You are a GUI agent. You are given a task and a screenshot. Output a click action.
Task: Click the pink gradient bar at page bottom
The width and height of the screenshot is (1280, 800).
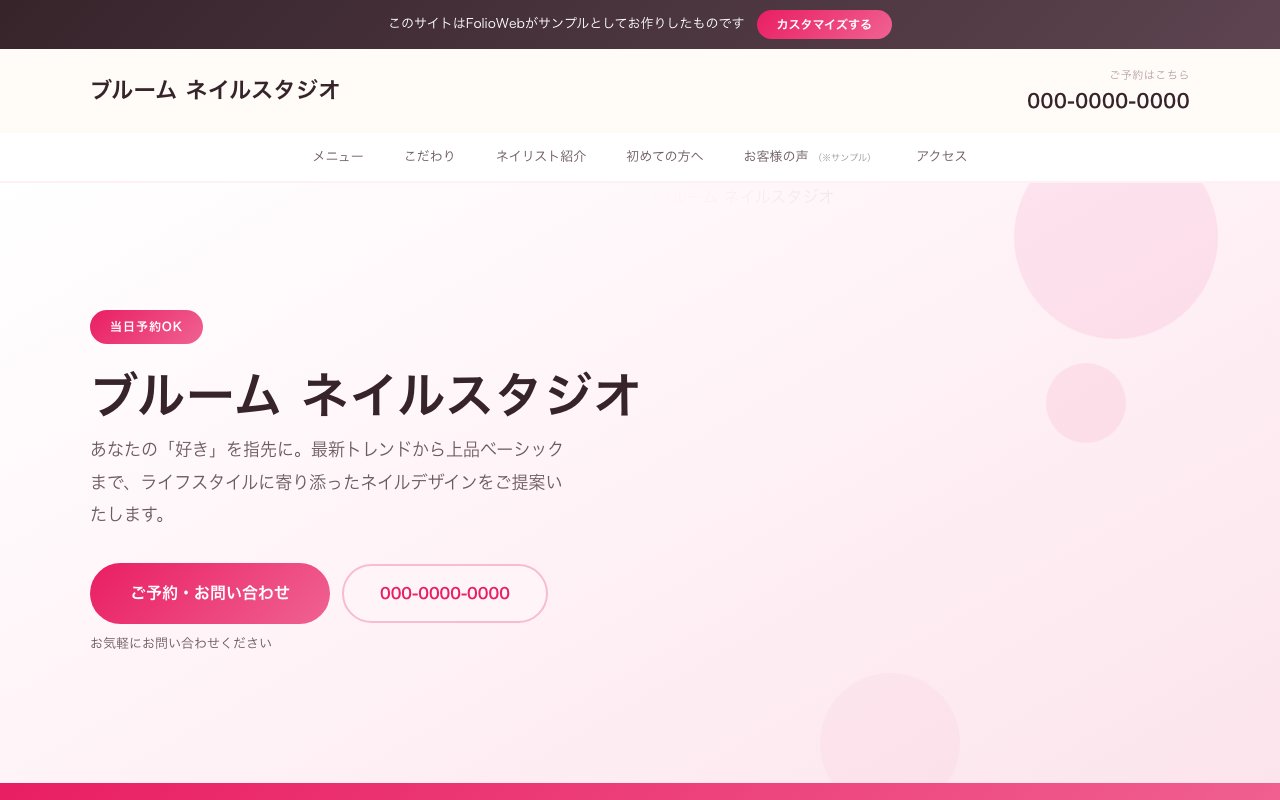click(x=640, y=791)
